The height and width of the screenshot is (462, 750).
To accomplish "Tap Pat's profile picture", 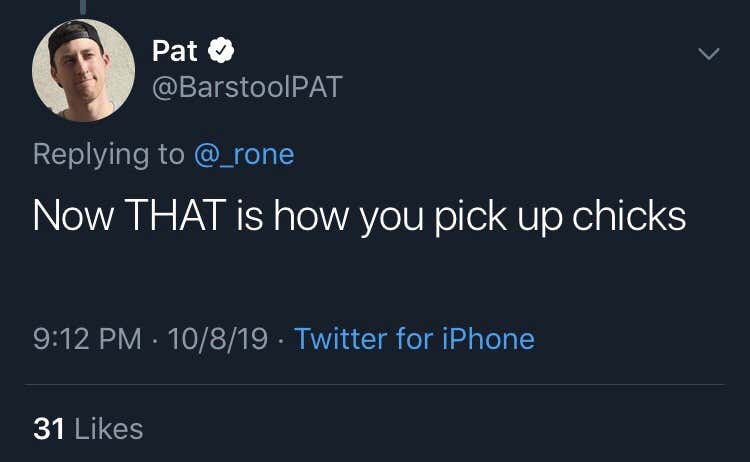I will coord(83,70).
